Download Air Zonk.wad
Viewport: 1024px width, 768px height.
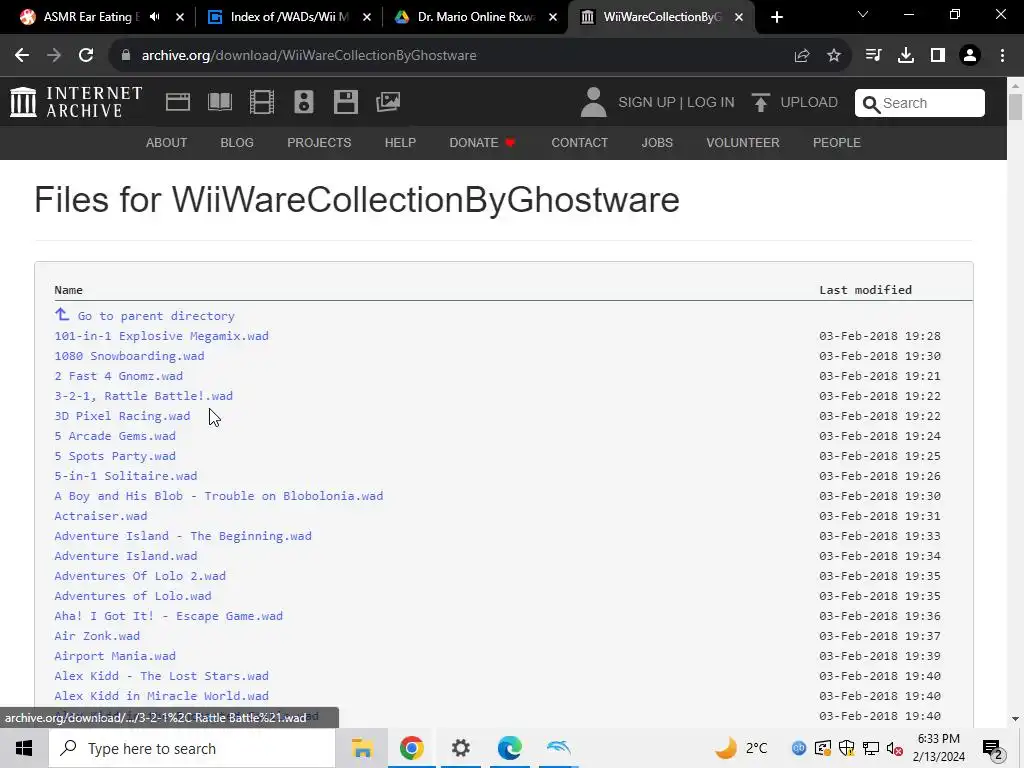pyautogui.click(x=97, y=636)
